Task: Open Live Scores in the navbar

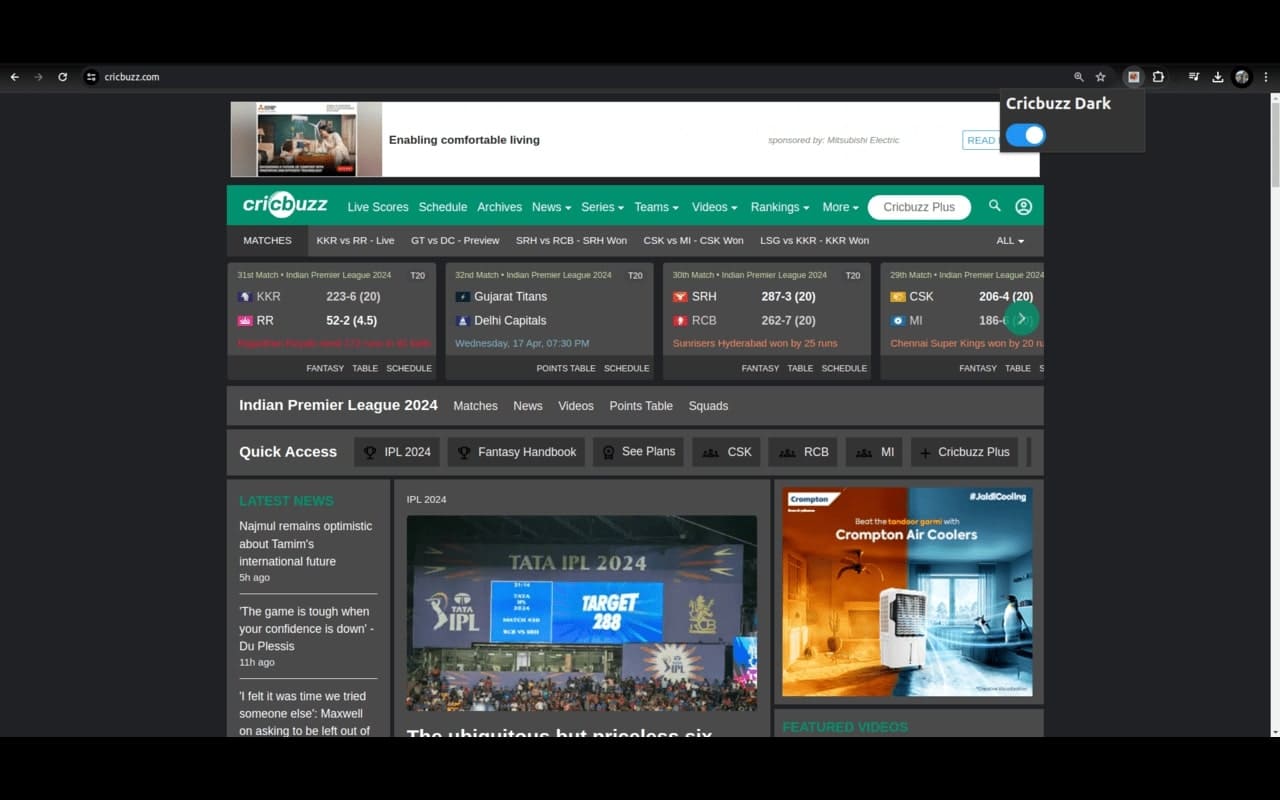Action: [378, 207]
